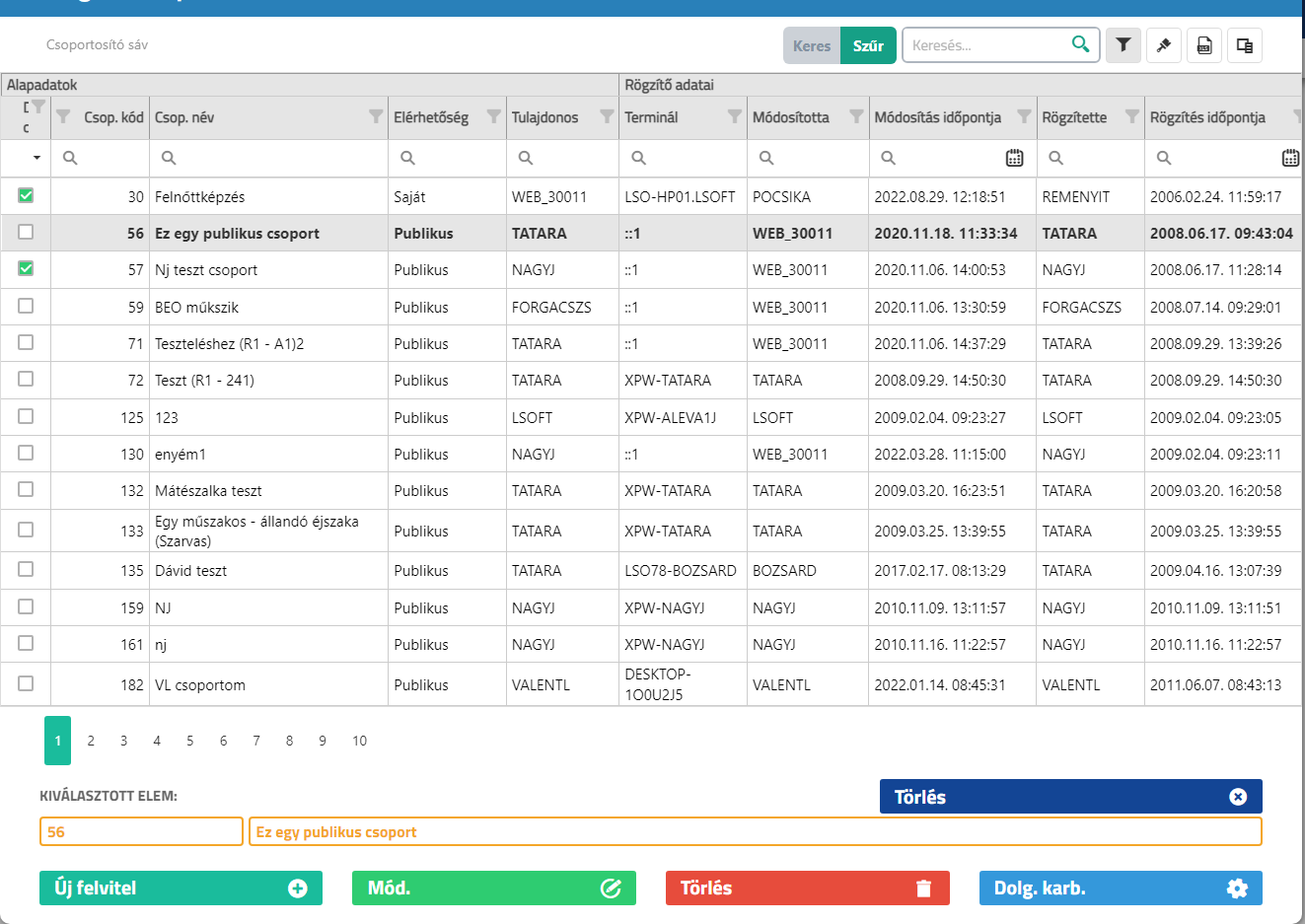Click the Új felvitel button
This screenshot has width=1305, height=924.
(181, 888)
